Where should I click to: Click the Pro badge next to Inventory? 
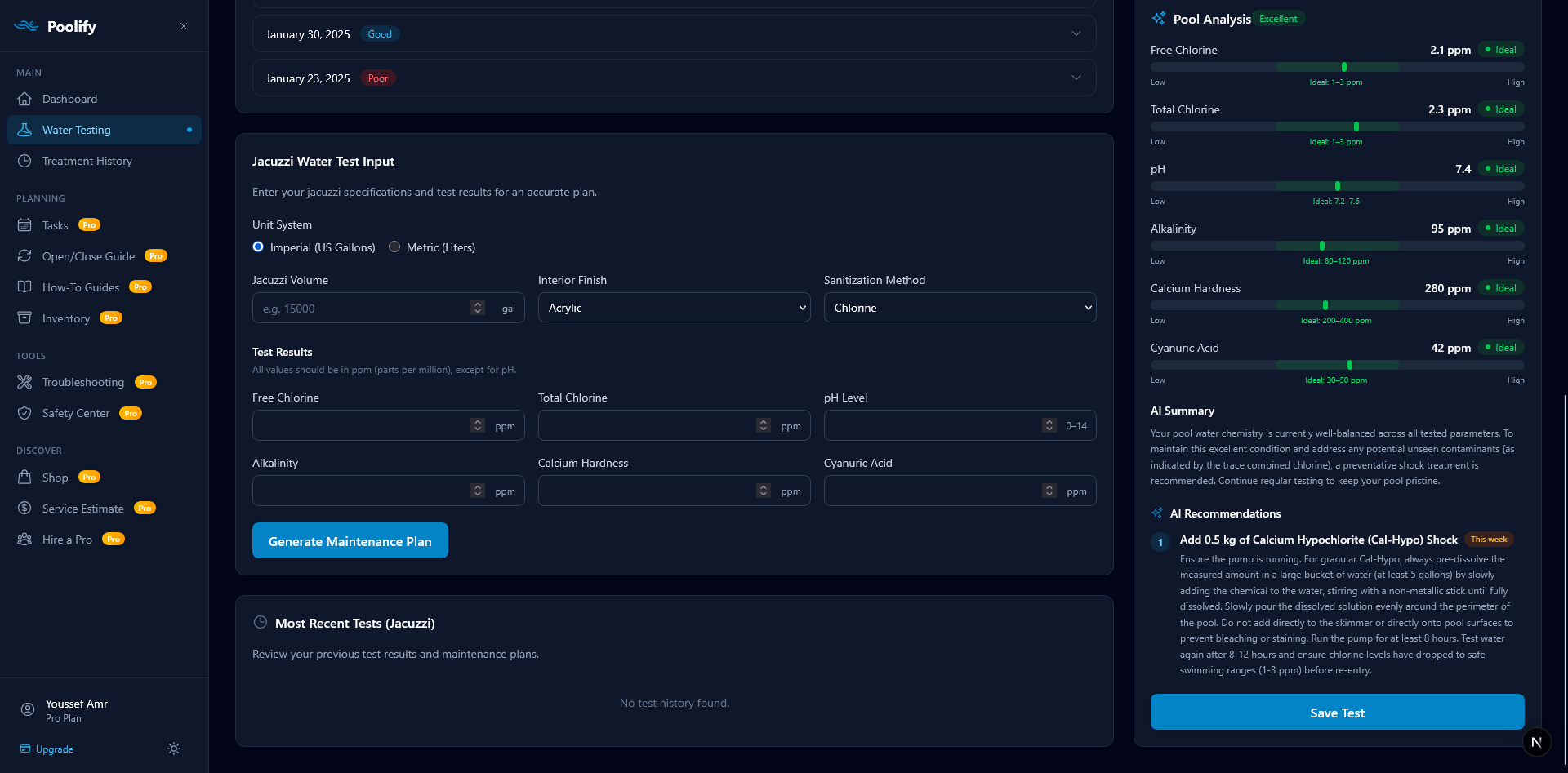click(111, 318)
